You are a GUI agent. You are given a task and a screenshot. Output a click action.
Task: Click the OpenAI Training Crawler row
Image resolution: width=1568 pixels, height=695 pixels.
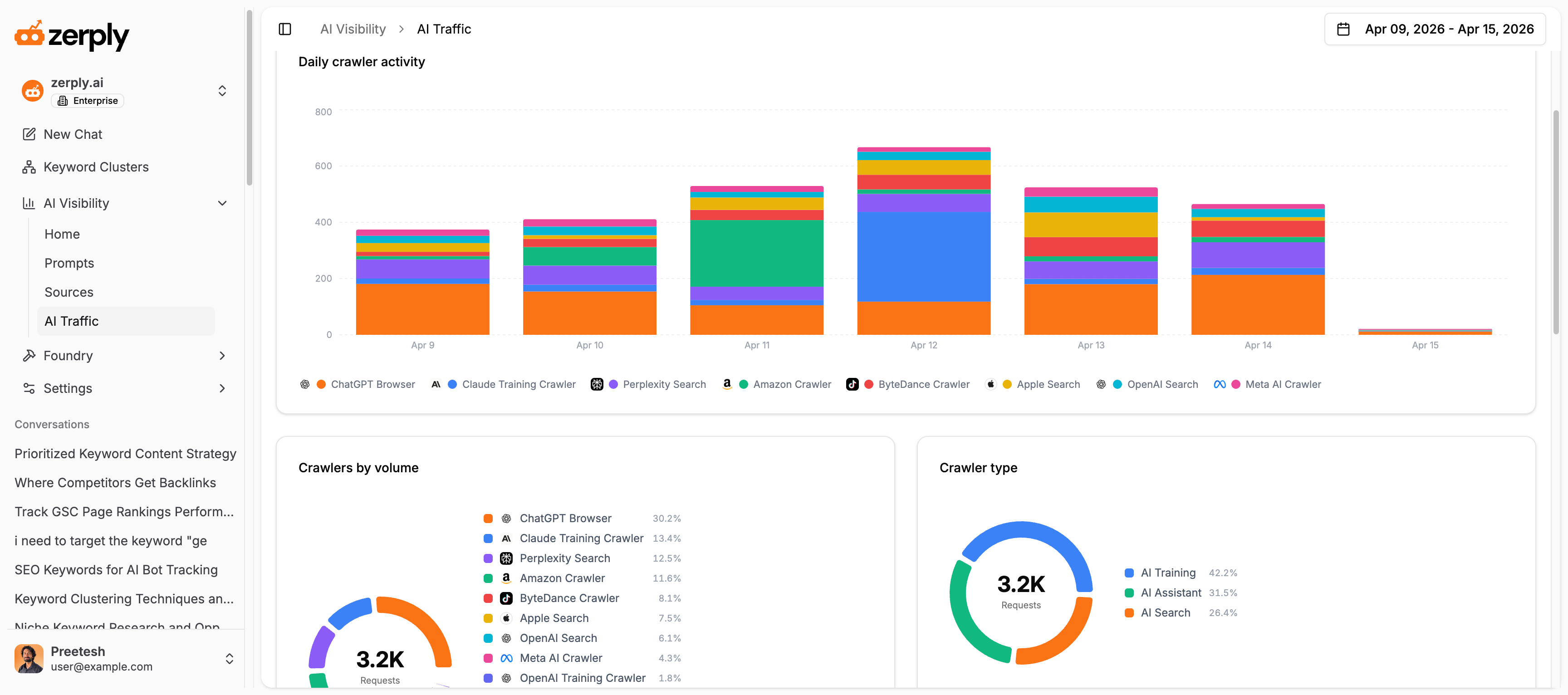582,678
